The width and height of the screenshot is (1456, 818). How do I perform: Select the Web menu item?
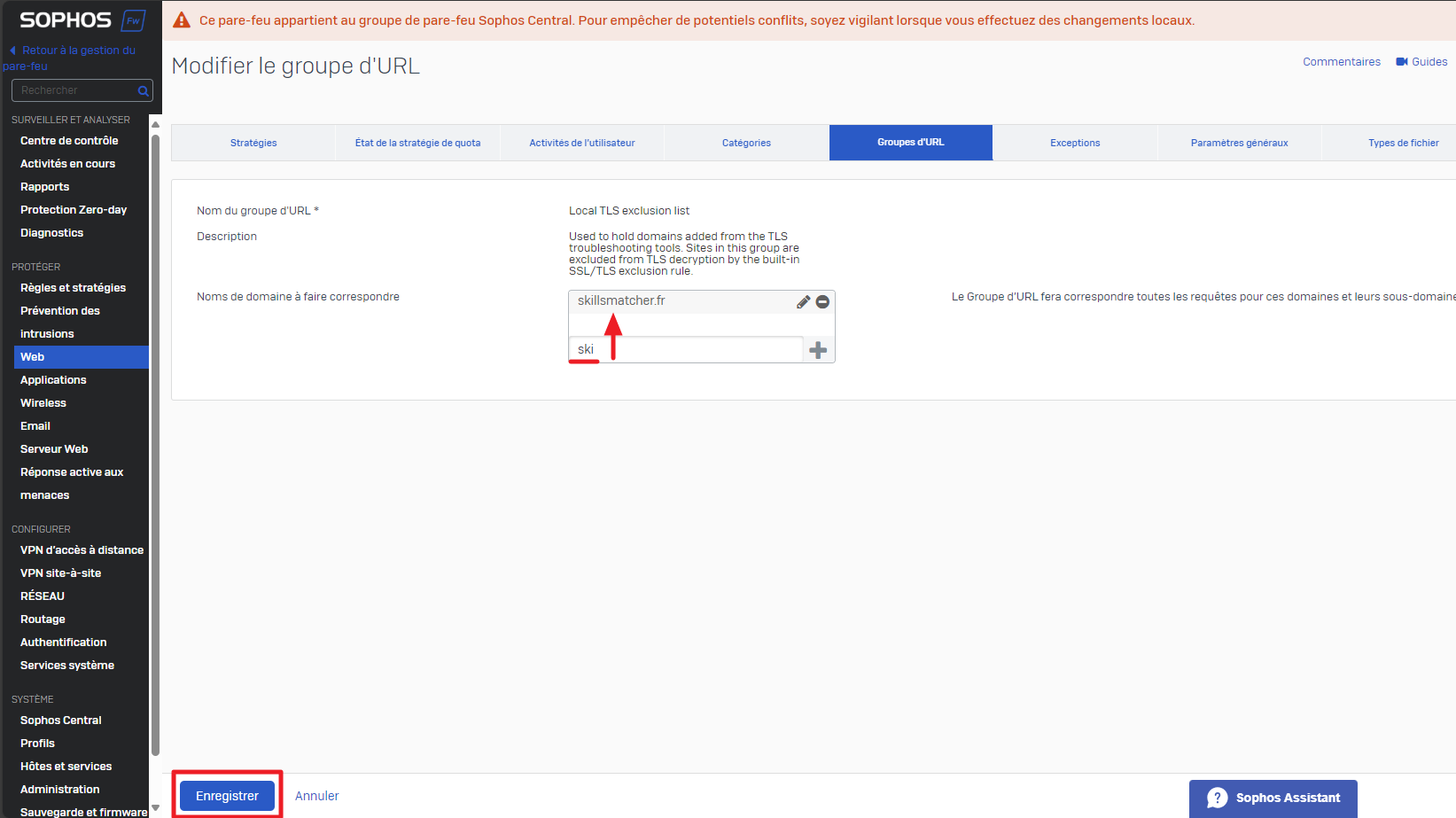tap(82, 357)
